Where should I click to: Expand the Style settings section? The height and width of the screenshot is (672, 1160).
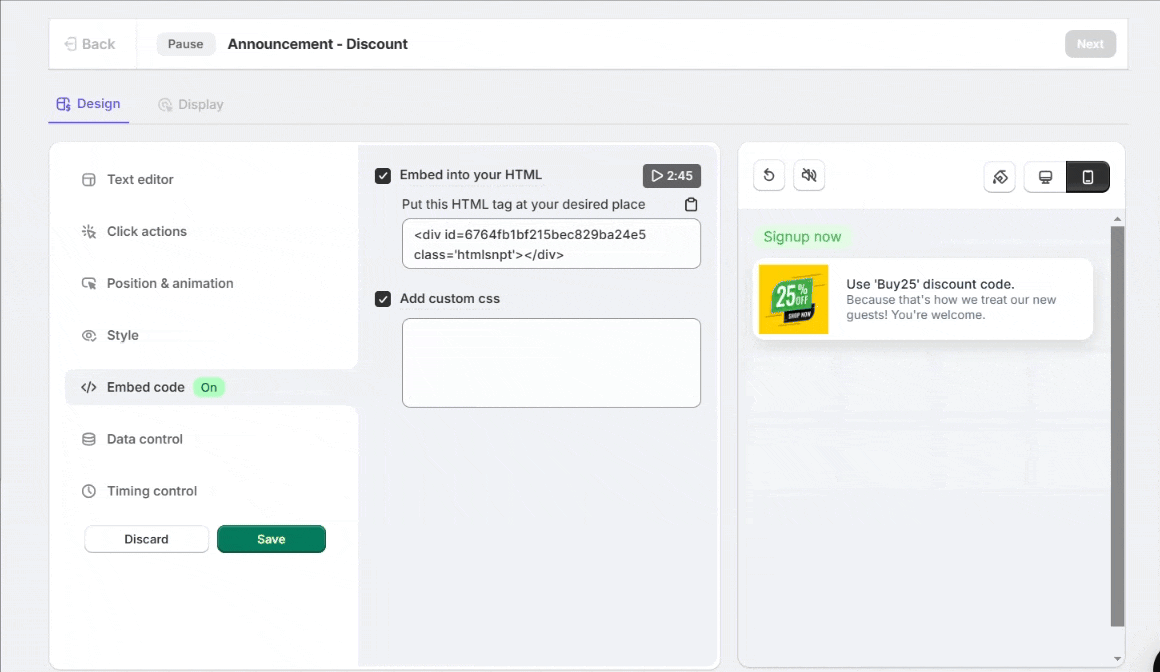click(x=122, y=336)
